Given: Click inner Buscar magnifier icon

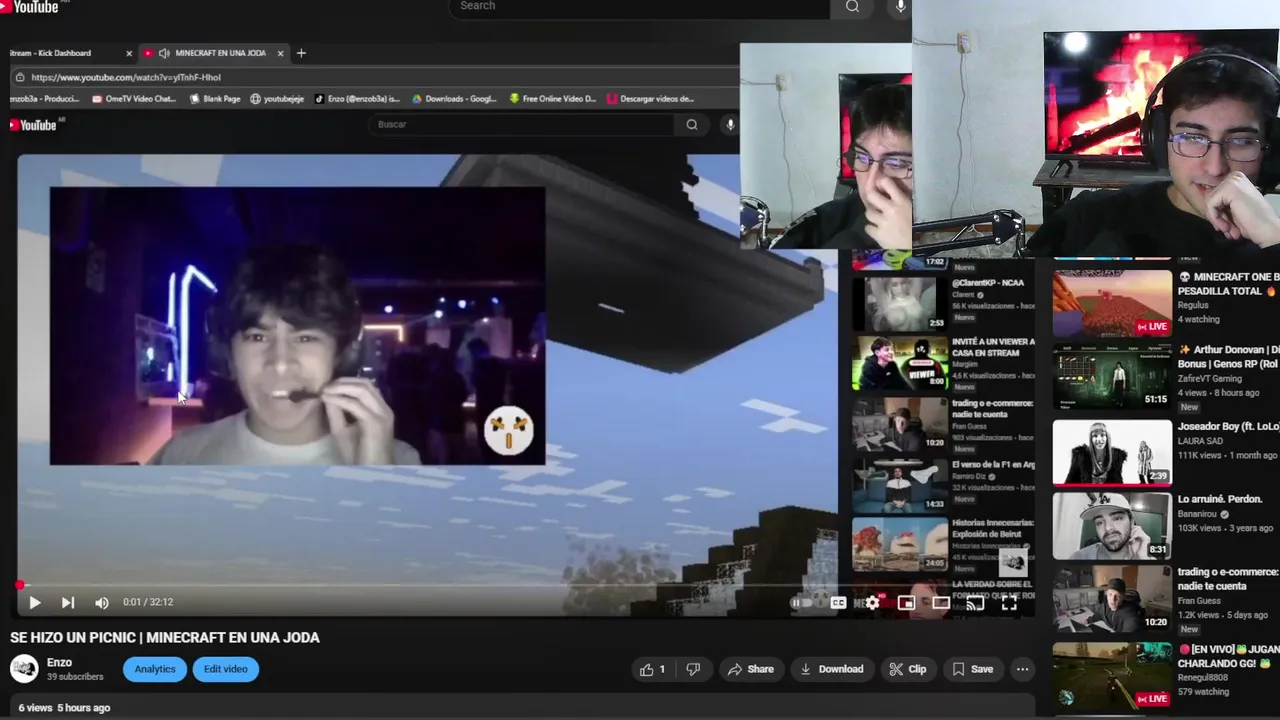Looking at the screenshot, I should tap(692, 125).
